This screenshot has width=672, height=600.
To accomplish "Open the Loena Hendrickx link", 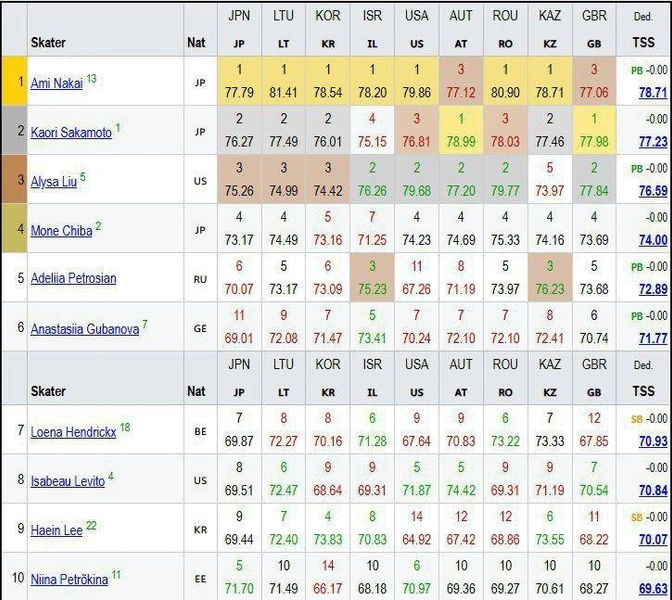I will tap(73, 431).
